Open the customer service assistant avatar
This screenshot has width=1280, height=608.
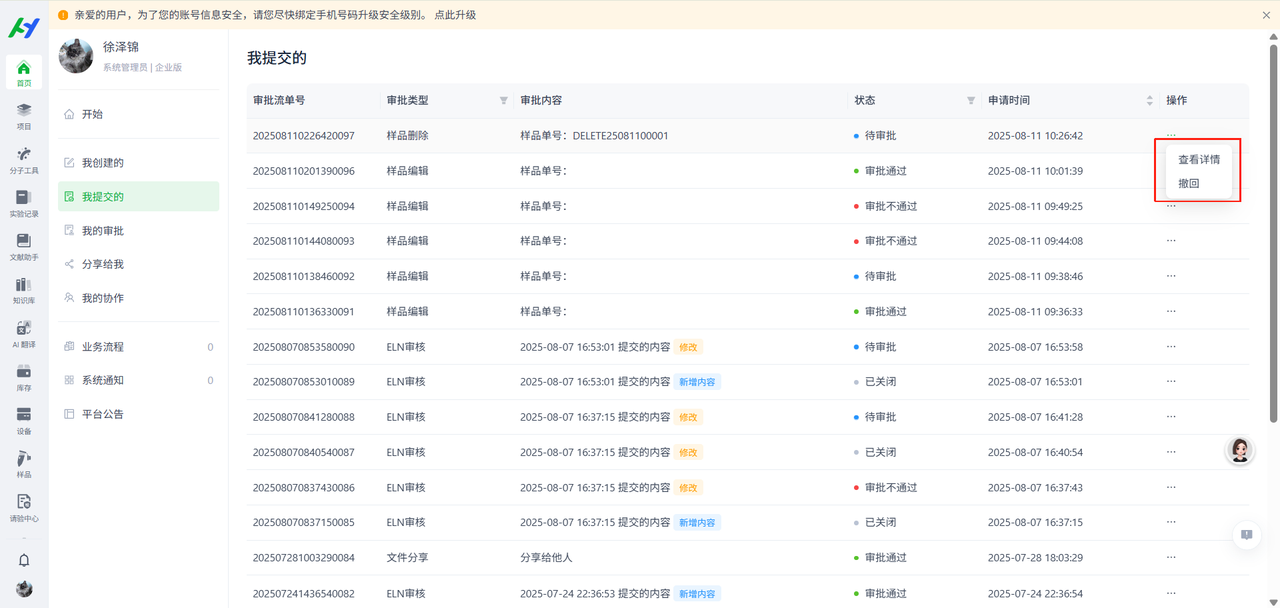1240,451
